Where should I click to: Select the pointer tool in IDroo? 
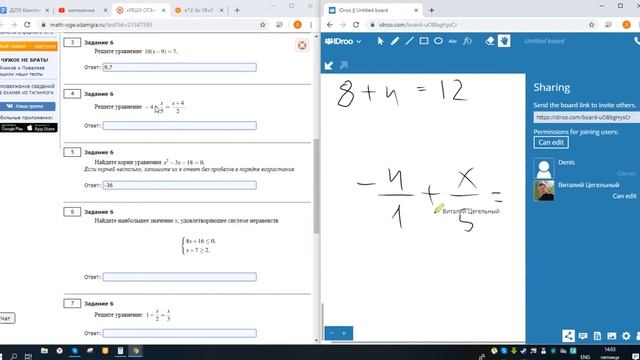[380, 41]
